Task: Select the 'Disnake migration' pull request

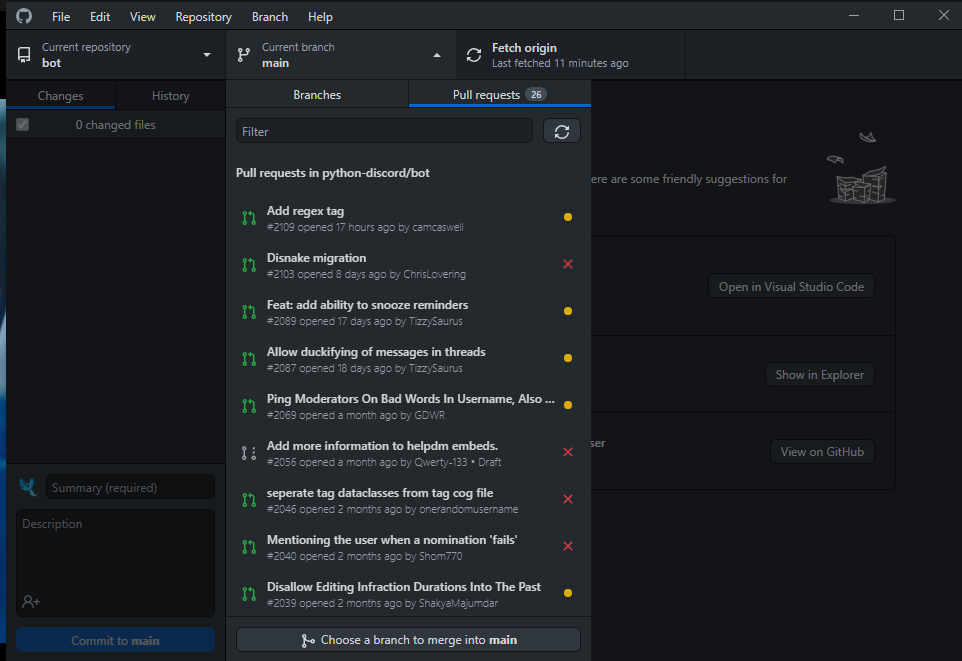Action: (x=409, y=265)
